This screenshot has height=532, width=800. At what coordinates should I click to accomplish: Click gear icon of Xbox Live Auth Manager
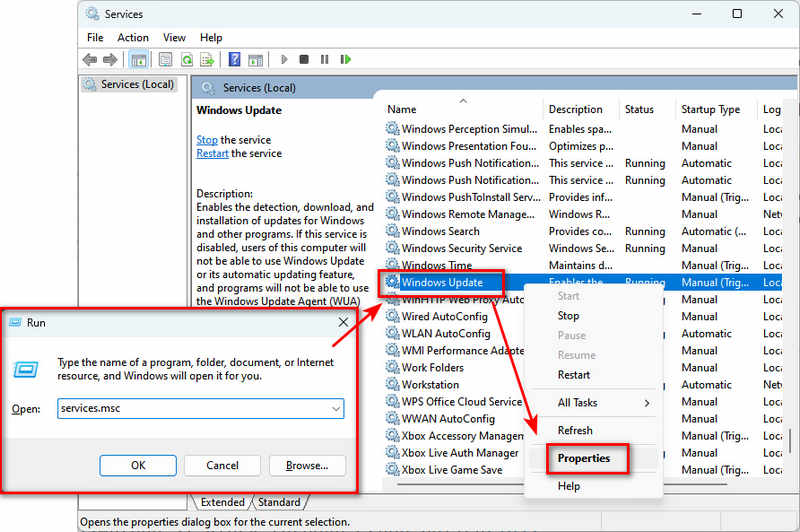click(392, 452)
